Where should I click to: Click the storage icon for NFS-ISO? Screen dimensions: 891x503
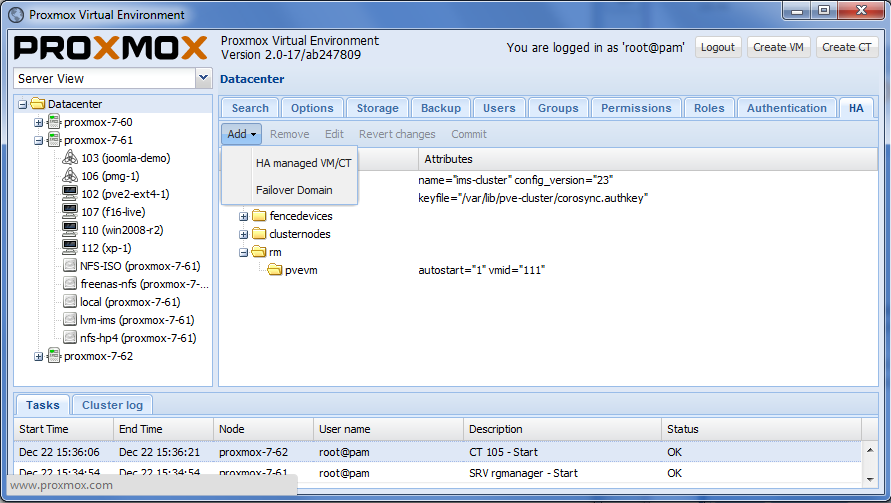[70, 265]
